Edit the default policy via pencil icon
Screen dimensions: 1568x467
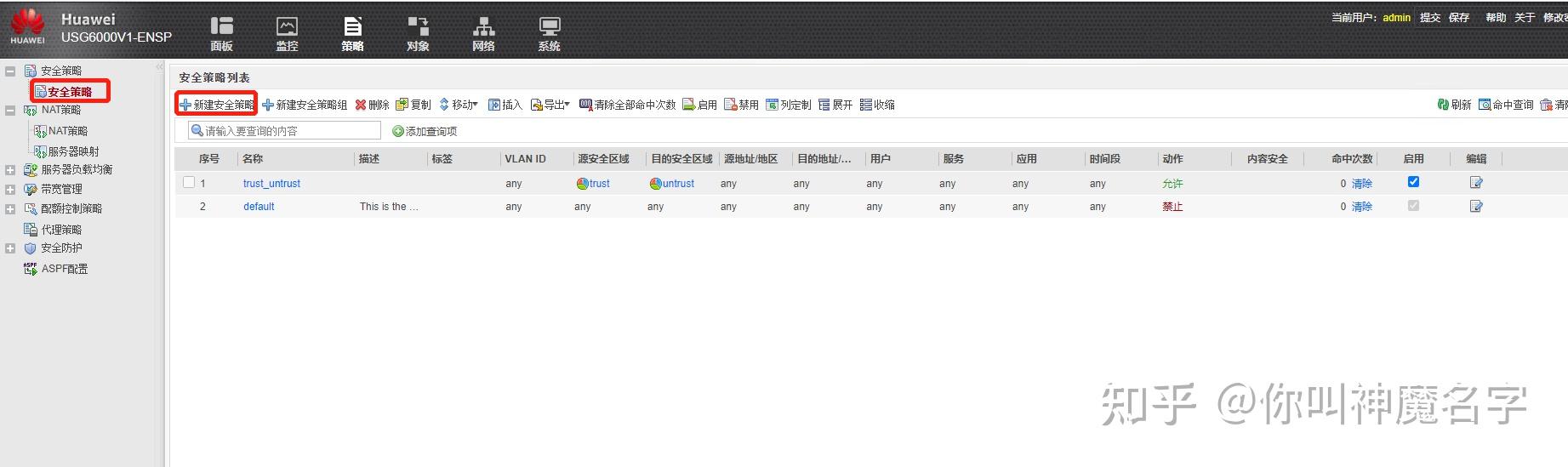pos(1476,206)
